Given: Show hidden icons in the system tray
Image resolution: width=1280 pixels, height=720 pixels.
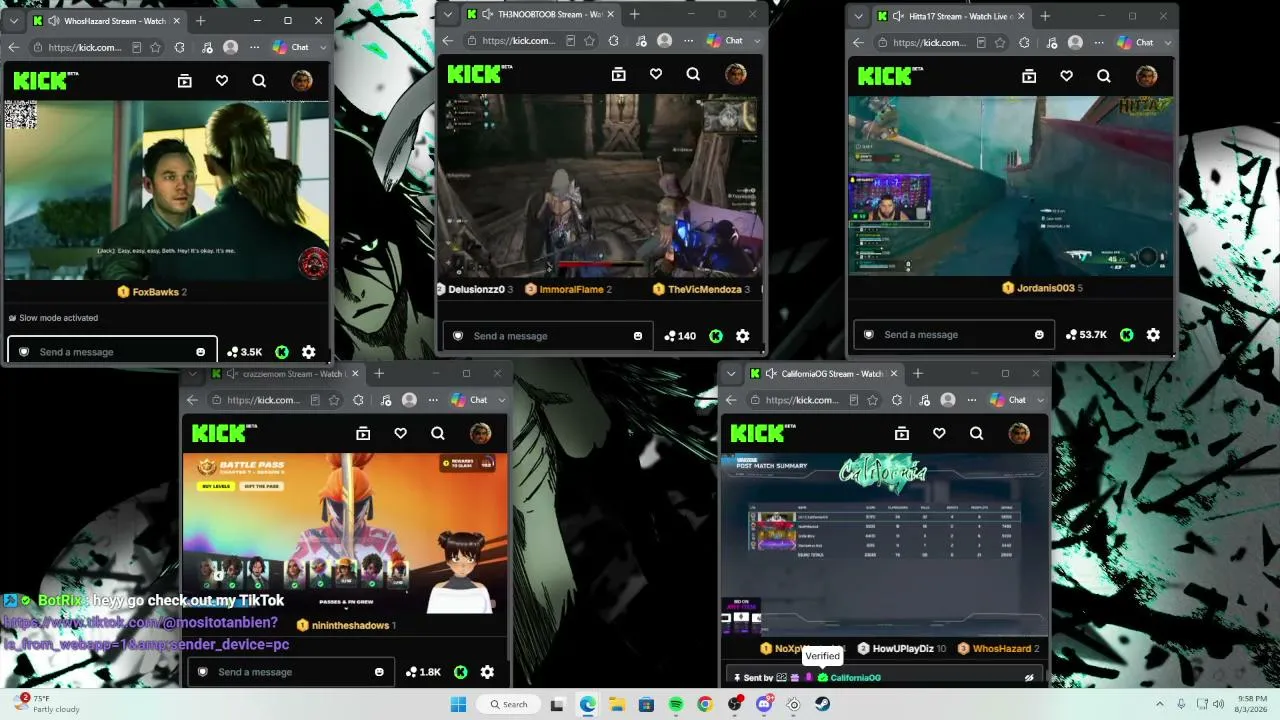Looking at the screenshot, I should (1160, 704).
